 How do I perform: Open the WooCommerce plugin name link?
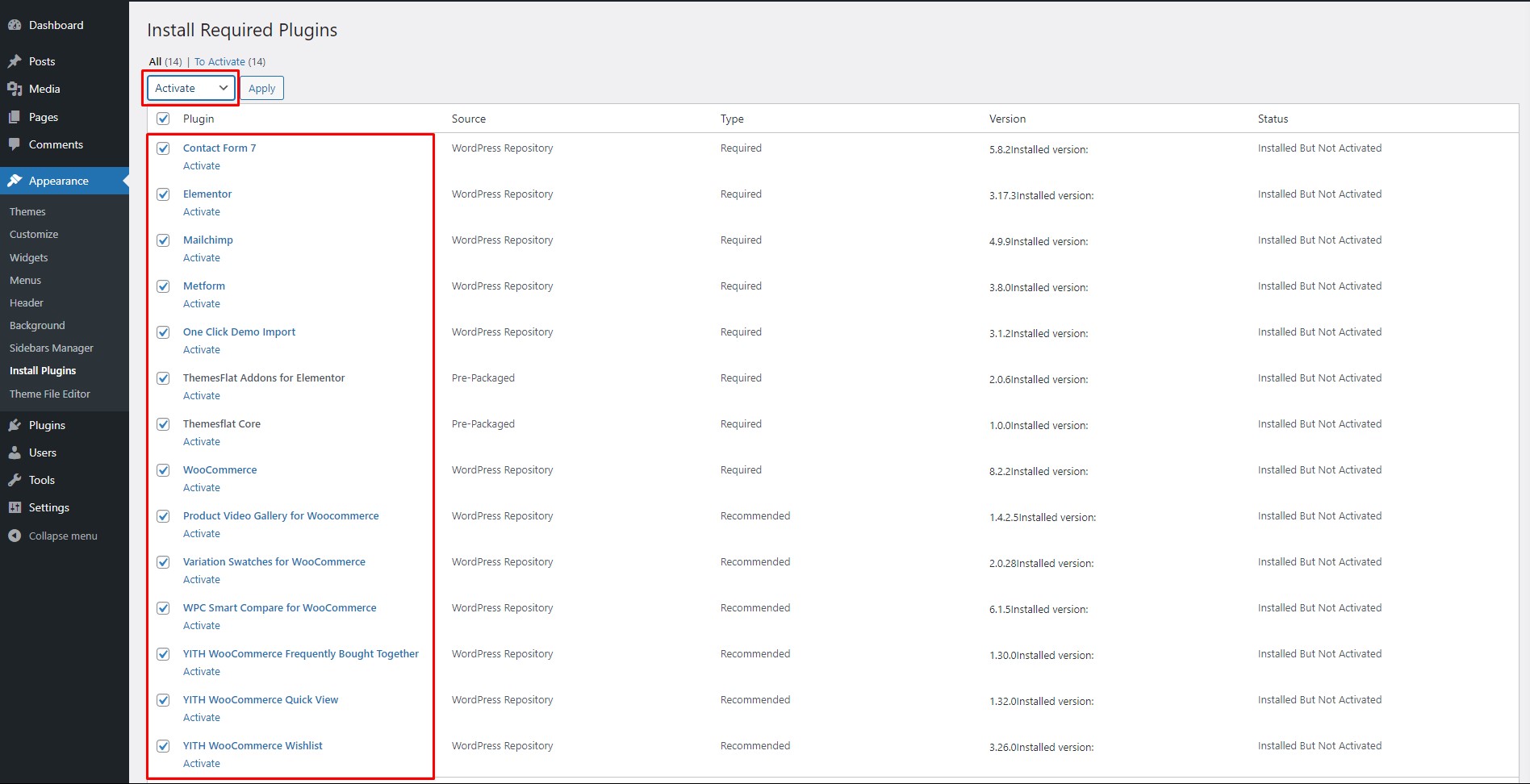click(x=220, y=469)
